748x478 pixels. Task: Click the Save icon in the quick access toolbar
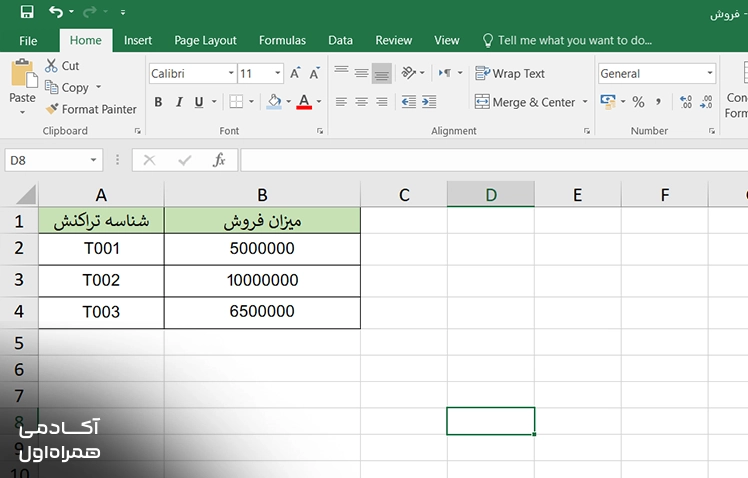click(x=27, y=12)
